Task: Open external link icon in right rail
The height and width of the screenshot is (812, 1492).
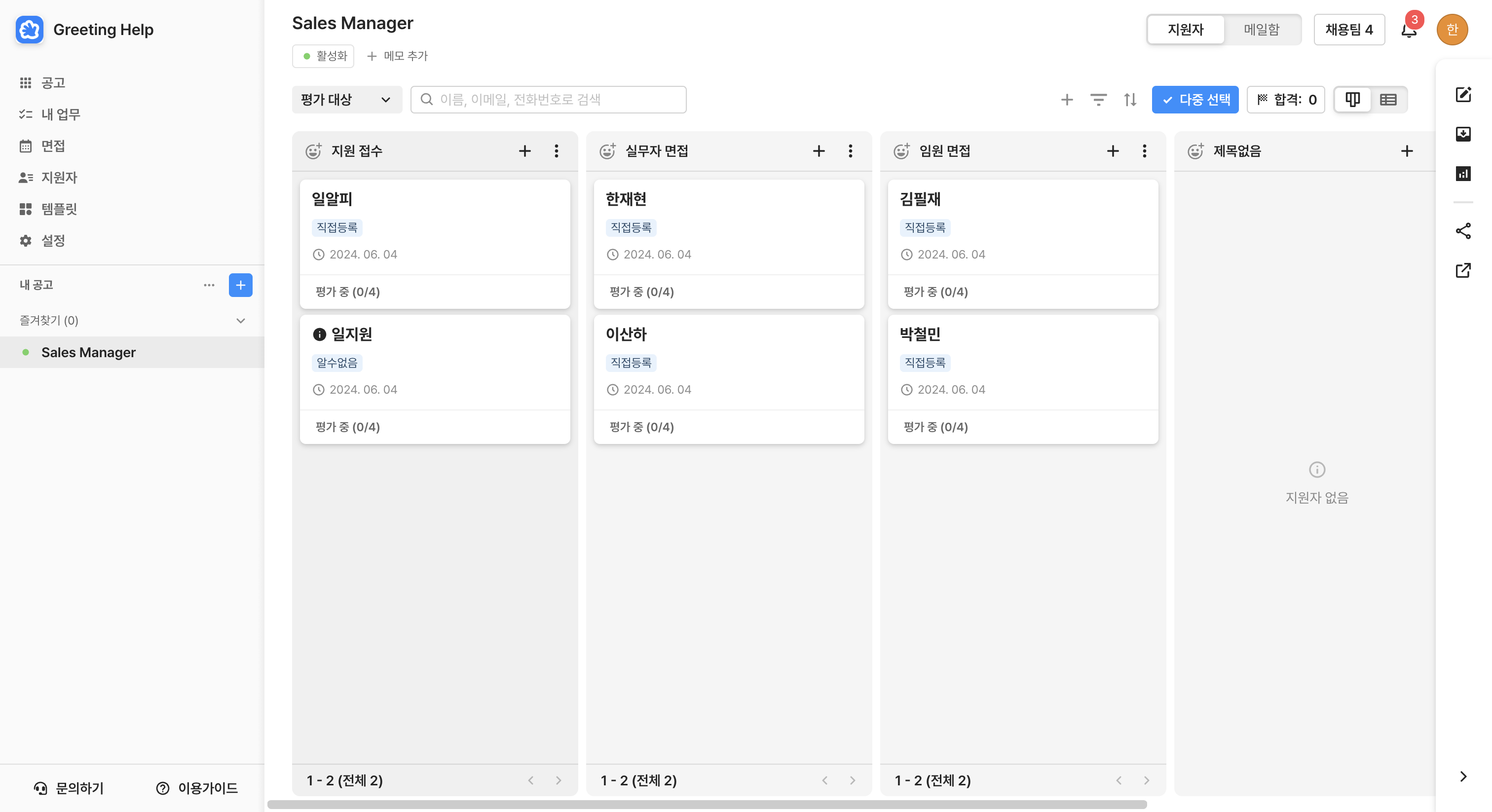Action: (x=1463, y=270)
